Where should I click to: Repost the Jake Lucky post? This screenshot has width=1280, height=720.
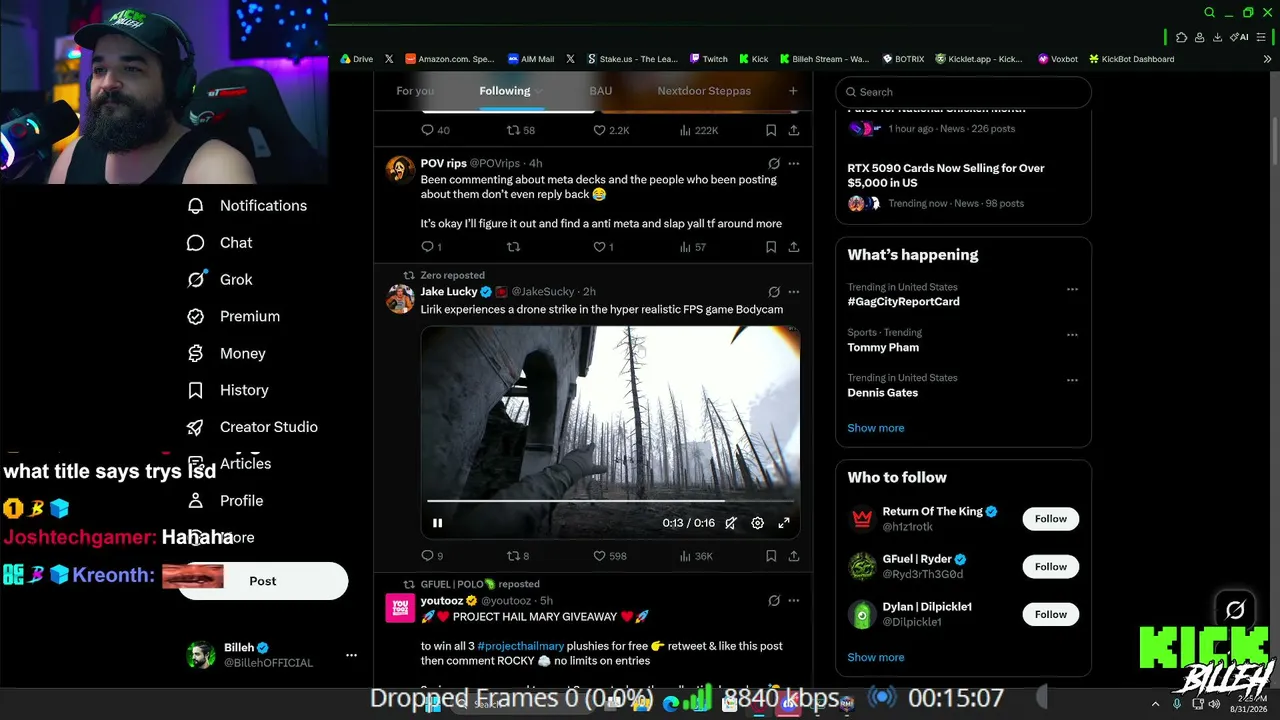[x=514, y=556]
